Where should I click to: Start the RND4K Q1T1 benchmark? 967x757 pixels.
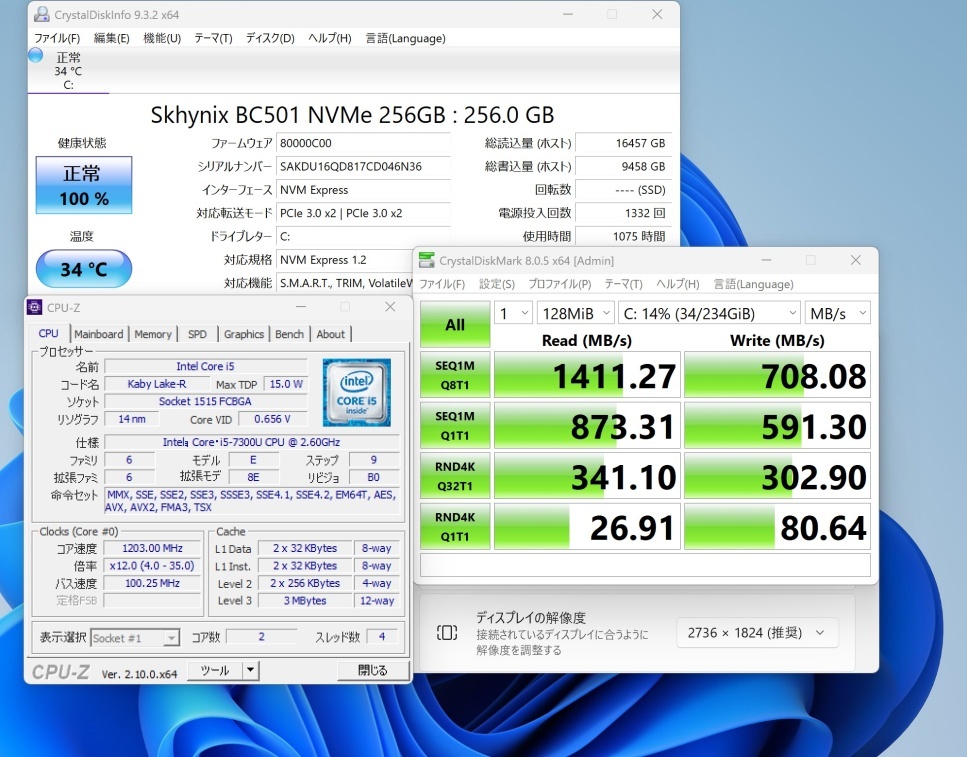tap(455, 526)
